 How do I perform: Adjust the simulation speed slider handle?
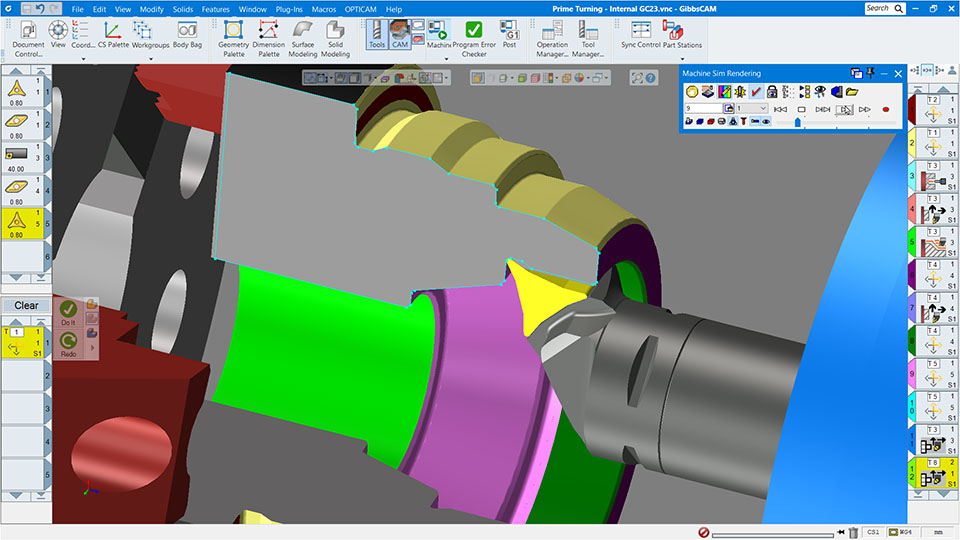tap(797, 122)
